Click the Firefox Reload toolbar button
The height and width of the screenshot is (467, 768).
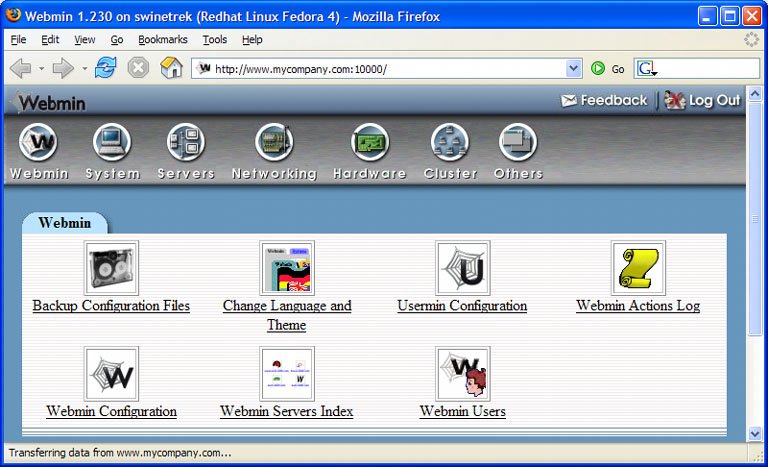(106, 68)
